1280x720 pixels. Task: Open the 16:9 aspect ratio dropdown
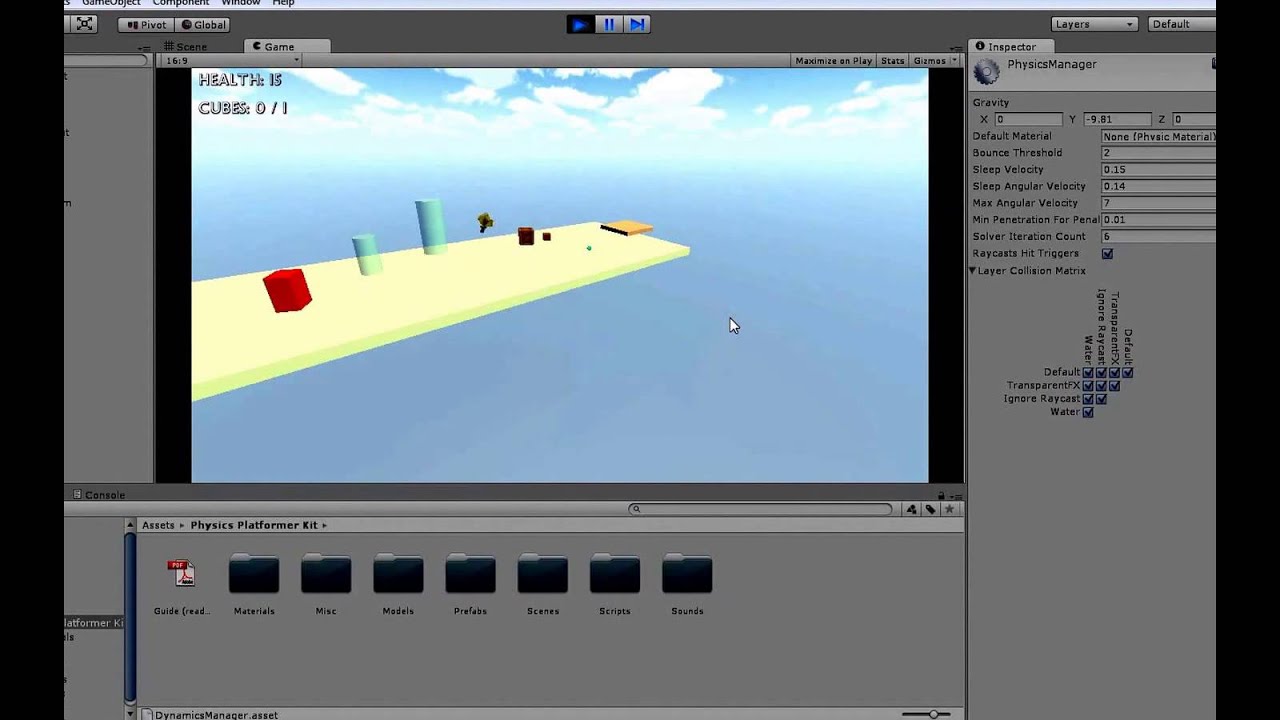point(232,61)
